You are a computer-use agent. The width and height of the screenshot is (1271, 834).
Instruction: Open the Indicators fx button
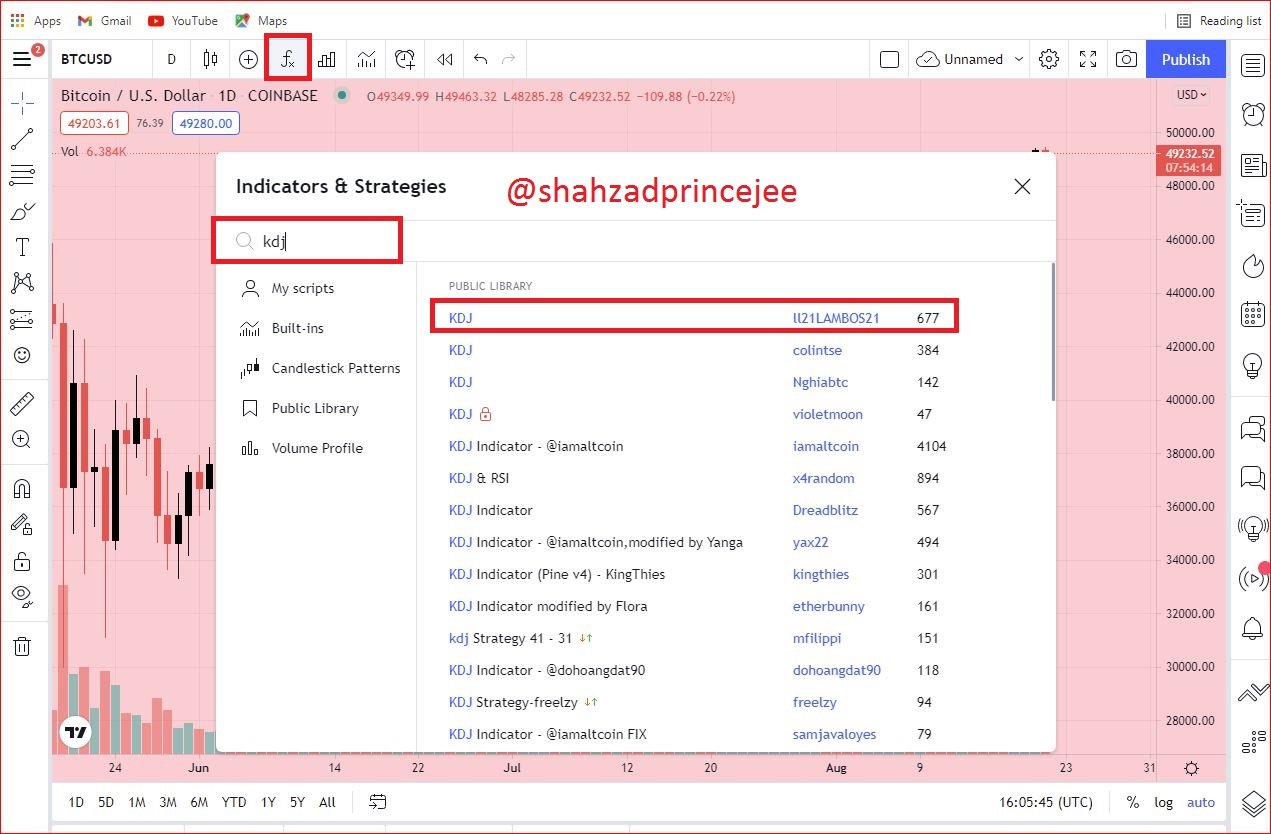coord(288,59)
